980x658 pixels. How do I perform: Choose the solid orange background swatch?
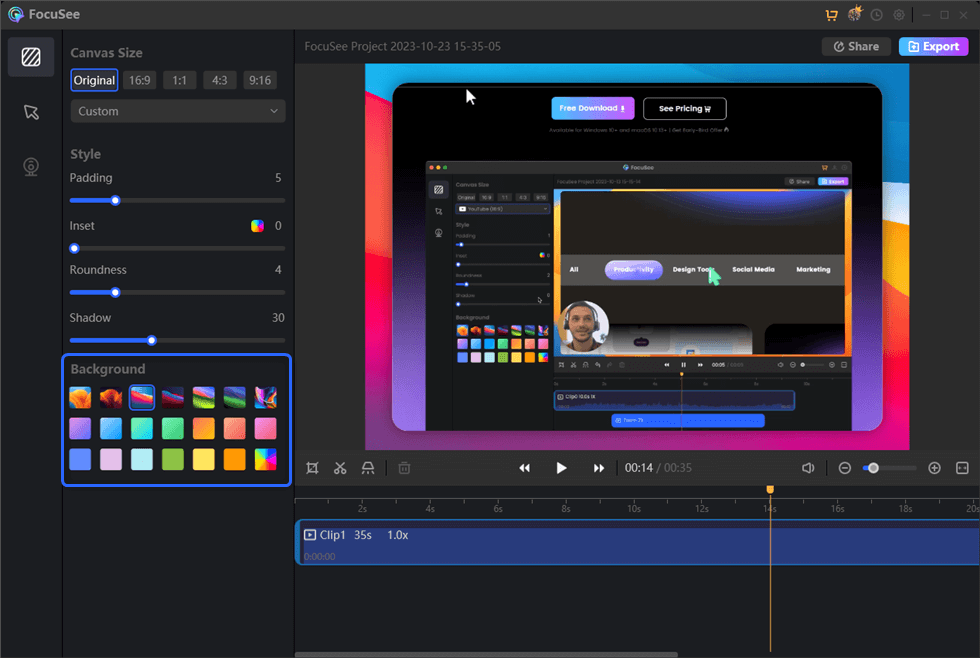coord(234,459)
